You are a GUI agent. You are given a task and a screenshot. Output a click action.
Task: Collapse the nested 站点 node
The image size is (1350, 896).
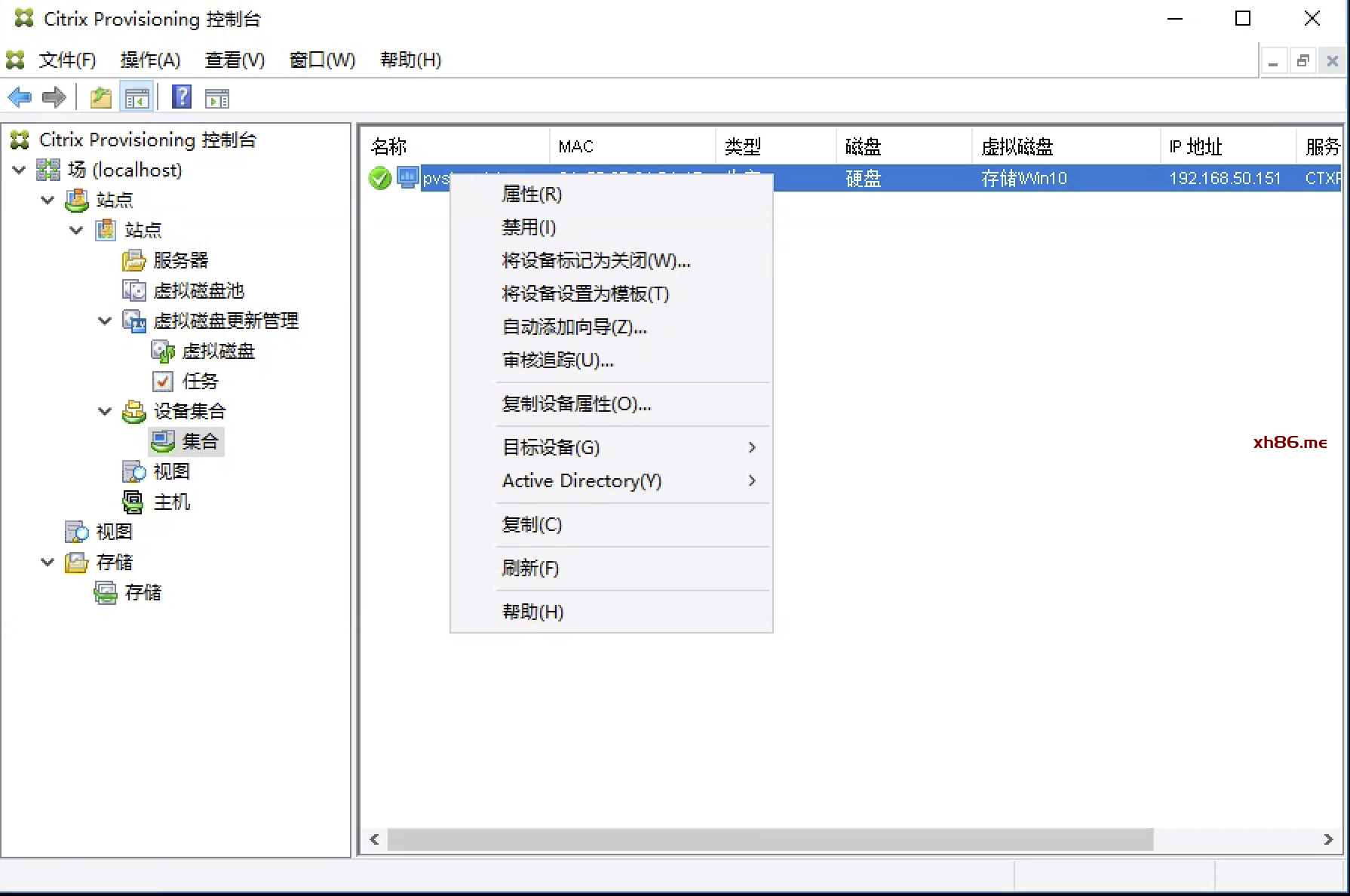tap(76, 230)
